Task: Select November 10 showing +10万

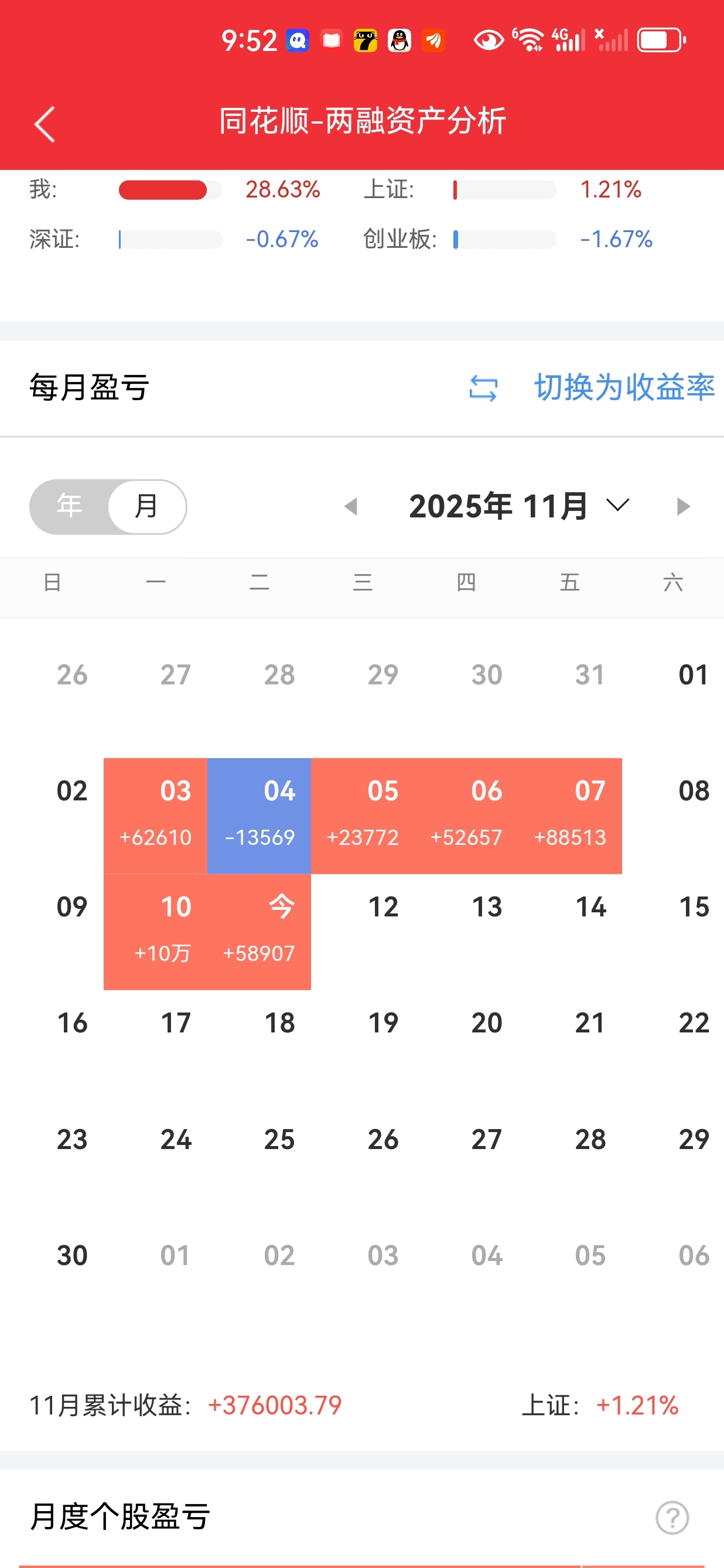Action: tap(156, 931)
